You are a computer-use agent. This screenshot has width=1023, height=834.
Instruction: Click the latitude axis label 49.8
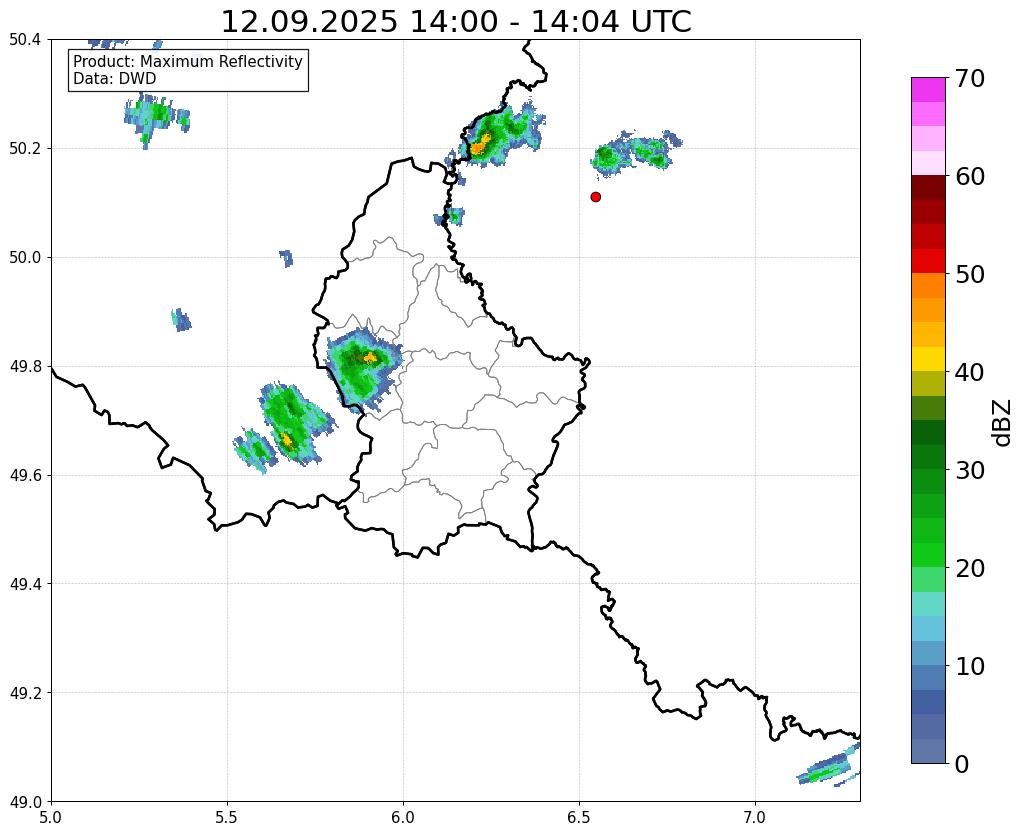(x=25, y=367)
